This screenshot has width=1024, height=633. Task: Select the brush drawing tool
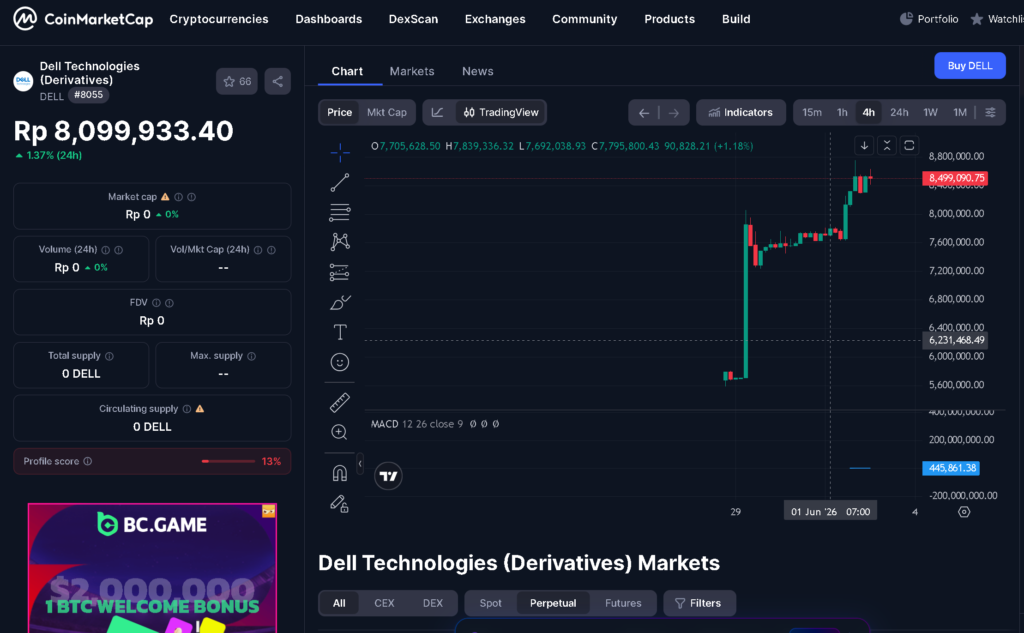(x=340, y=302)
